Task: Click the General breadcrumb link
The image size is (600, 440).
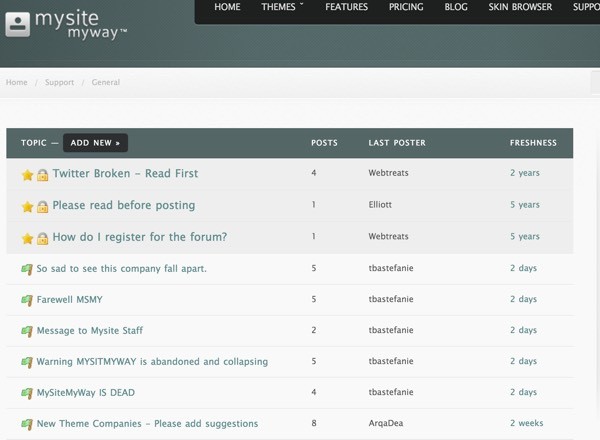Action: pyautogui.click(x=106, y=82)
